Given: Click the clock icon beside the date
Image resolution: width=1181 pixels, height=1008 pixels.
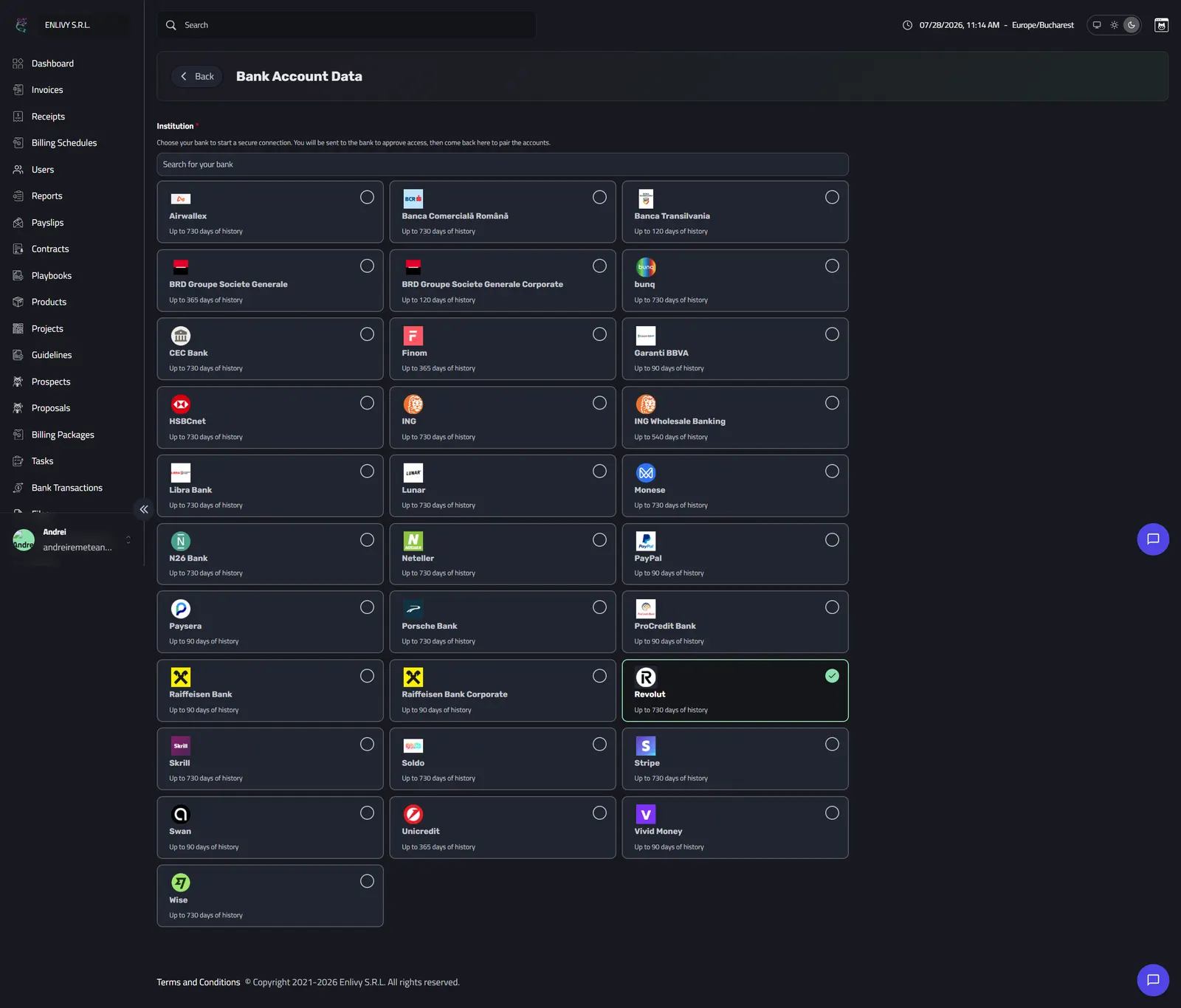Looking at the screenshot, I should click(907, 25).
